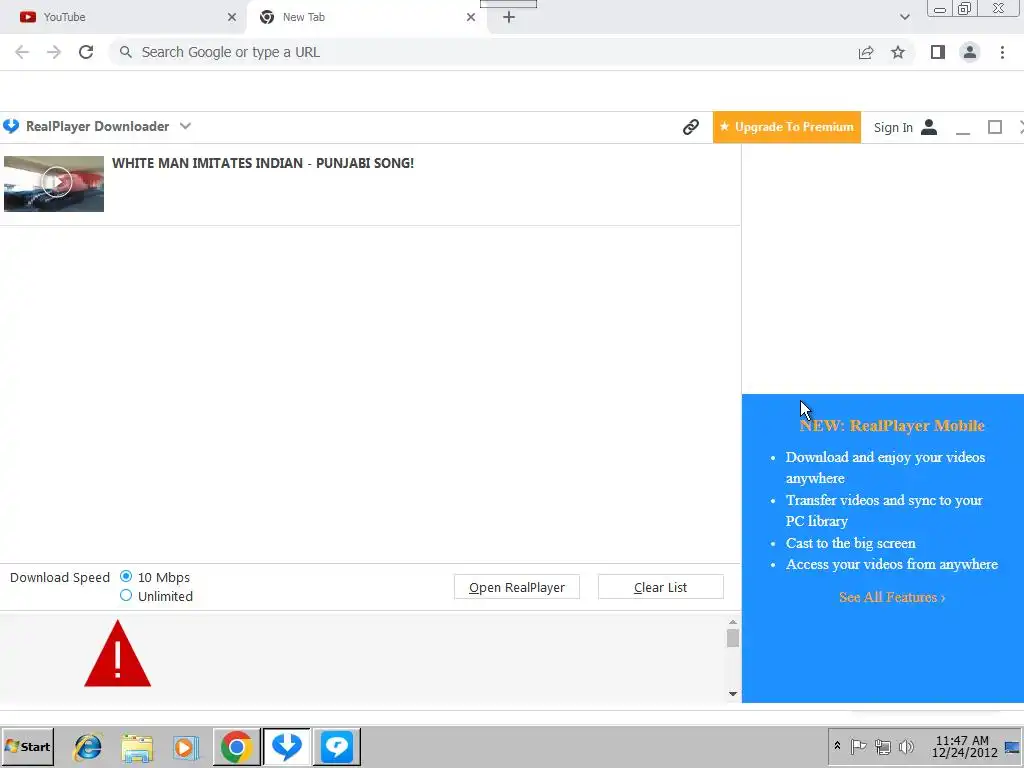Screen dimensions: 1024x768
Task: Toggle the Chrome side panel icon
Action: tap(938, 52)
